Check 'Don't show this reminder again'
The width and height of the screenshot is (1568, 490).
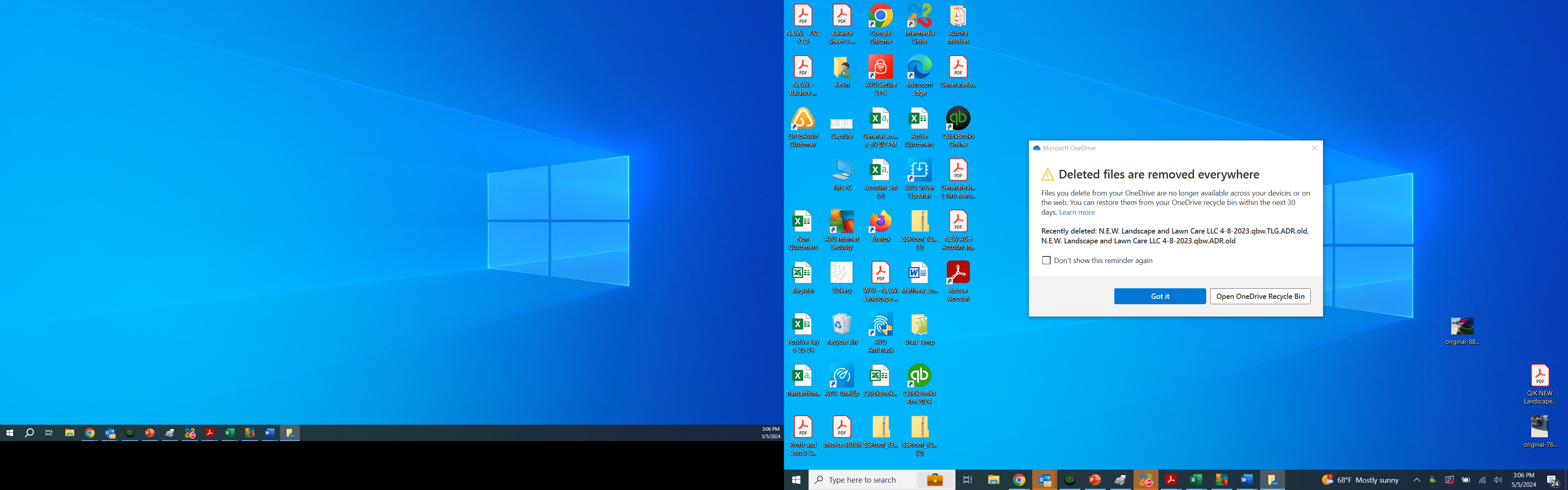pos(1046,261)
